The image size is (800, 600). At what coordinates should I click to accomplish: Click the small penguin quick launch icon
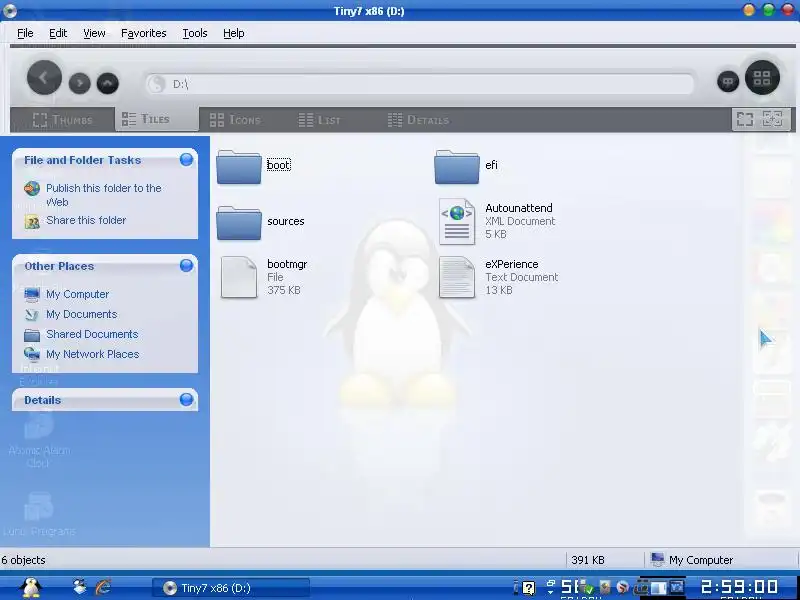80,587
